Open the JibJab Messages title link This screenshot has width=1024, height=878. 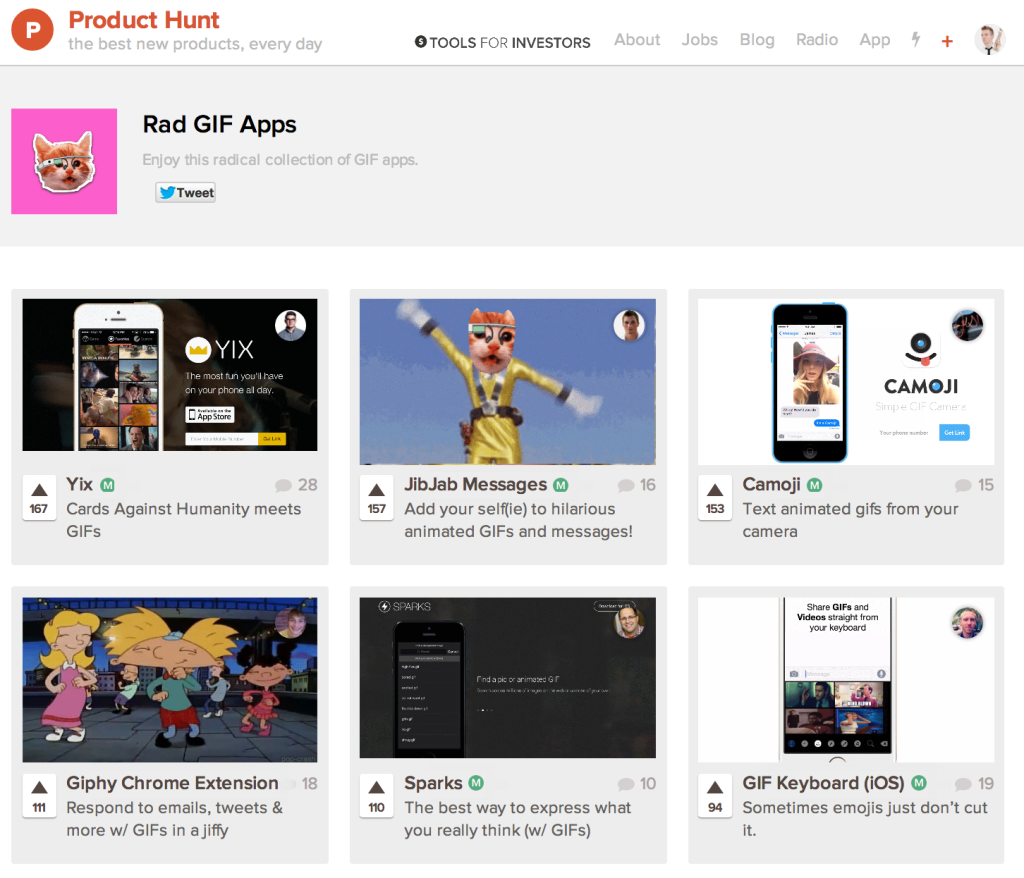[475, 484]
